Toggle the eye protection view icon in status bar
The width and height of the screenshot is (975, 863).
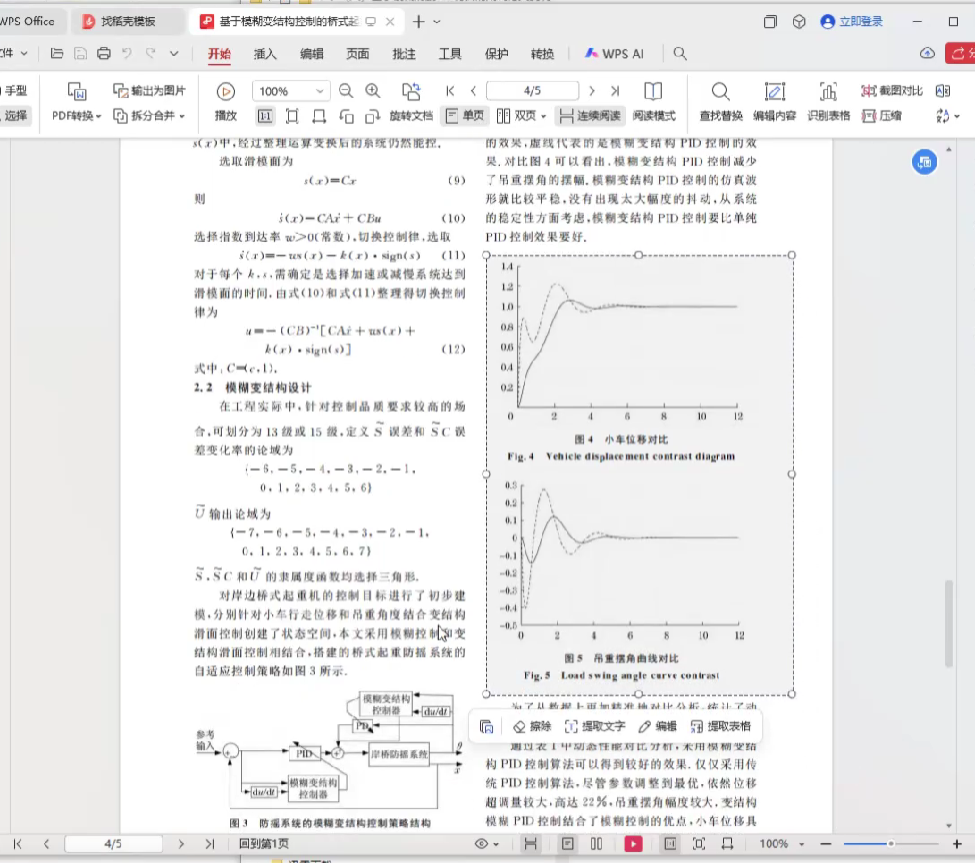click(x=482, y=844)
